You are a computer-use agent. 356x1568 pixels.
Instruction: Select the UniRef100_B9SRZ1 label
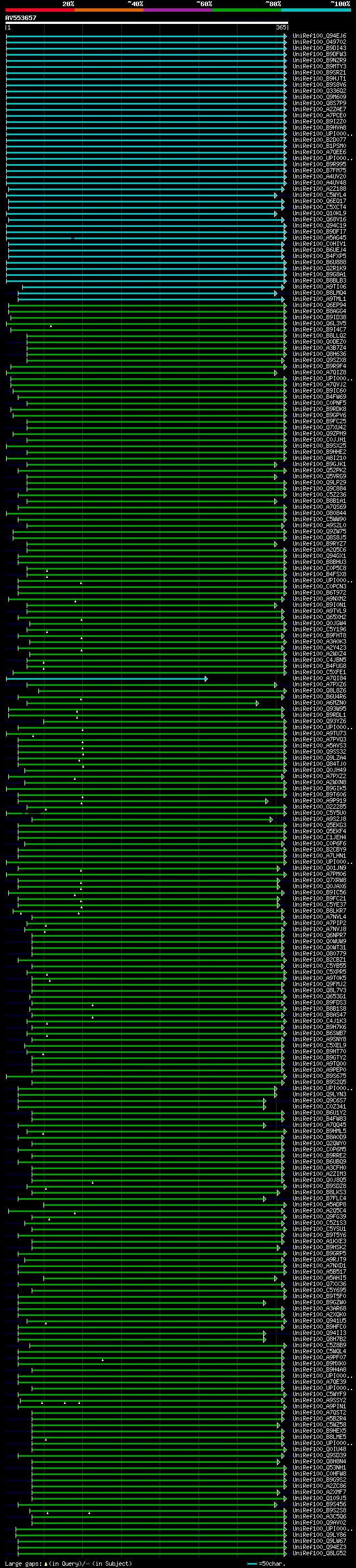click(319, 72)
